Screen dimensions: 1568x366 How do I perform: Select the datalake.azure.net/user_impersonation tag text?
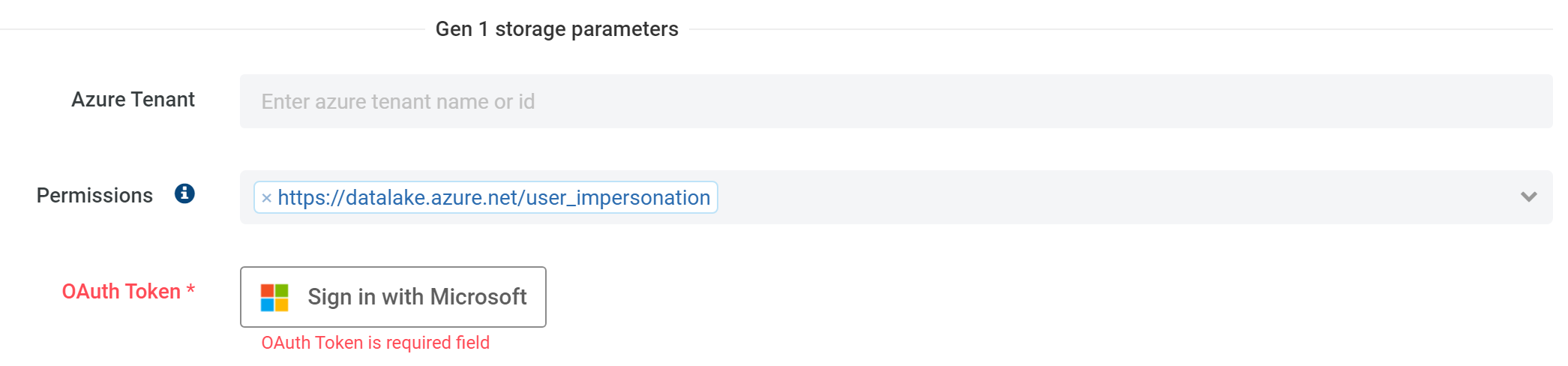click(x=493, y=198)
